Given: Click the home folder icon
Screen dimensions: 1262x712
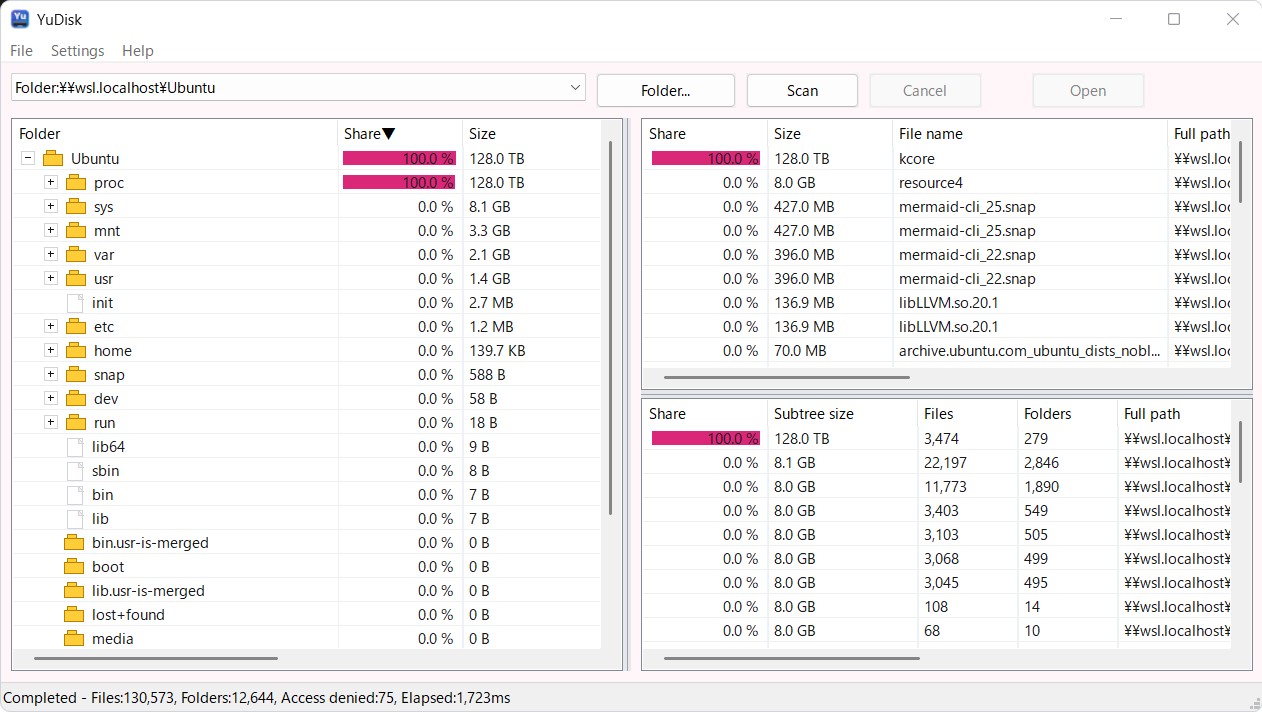Looking at the screenshot, I should [76, 350].
